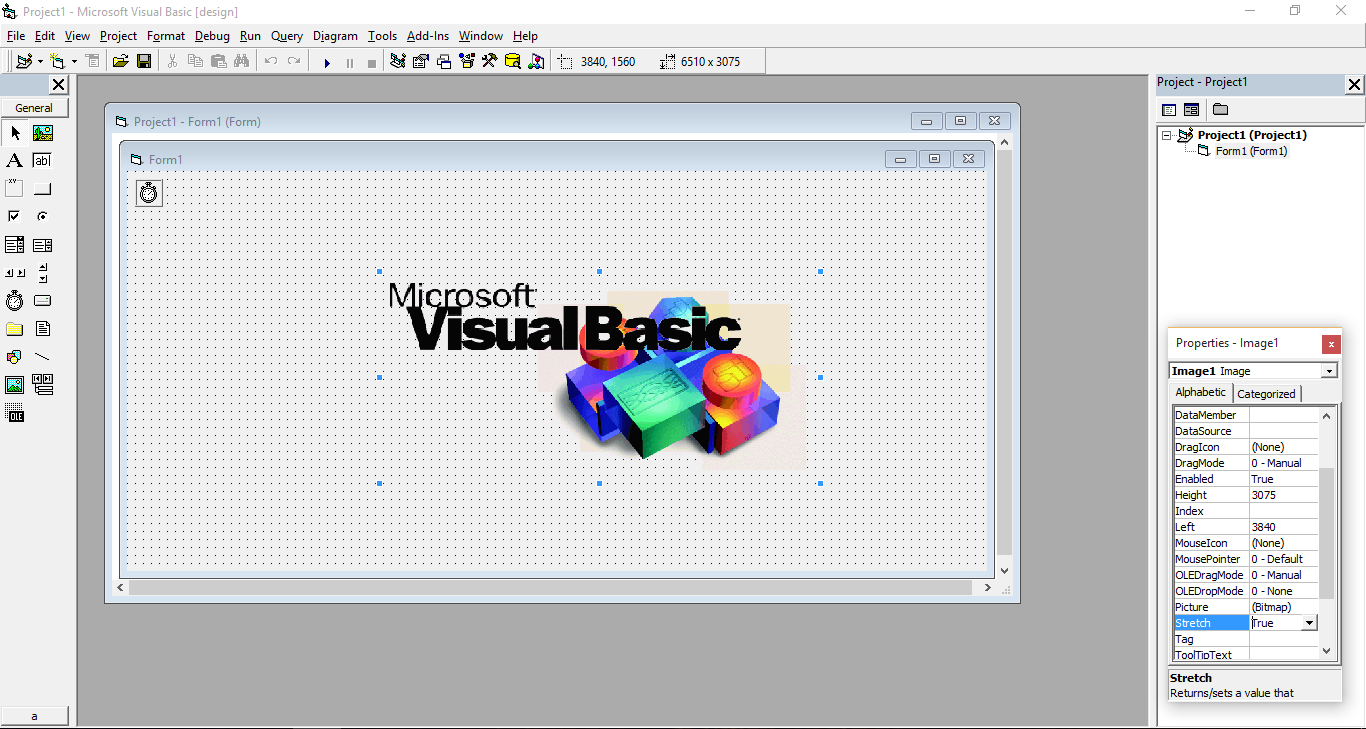Close the toolbox panel
This screenshot has width=1366, height=729.
(59, 85)
